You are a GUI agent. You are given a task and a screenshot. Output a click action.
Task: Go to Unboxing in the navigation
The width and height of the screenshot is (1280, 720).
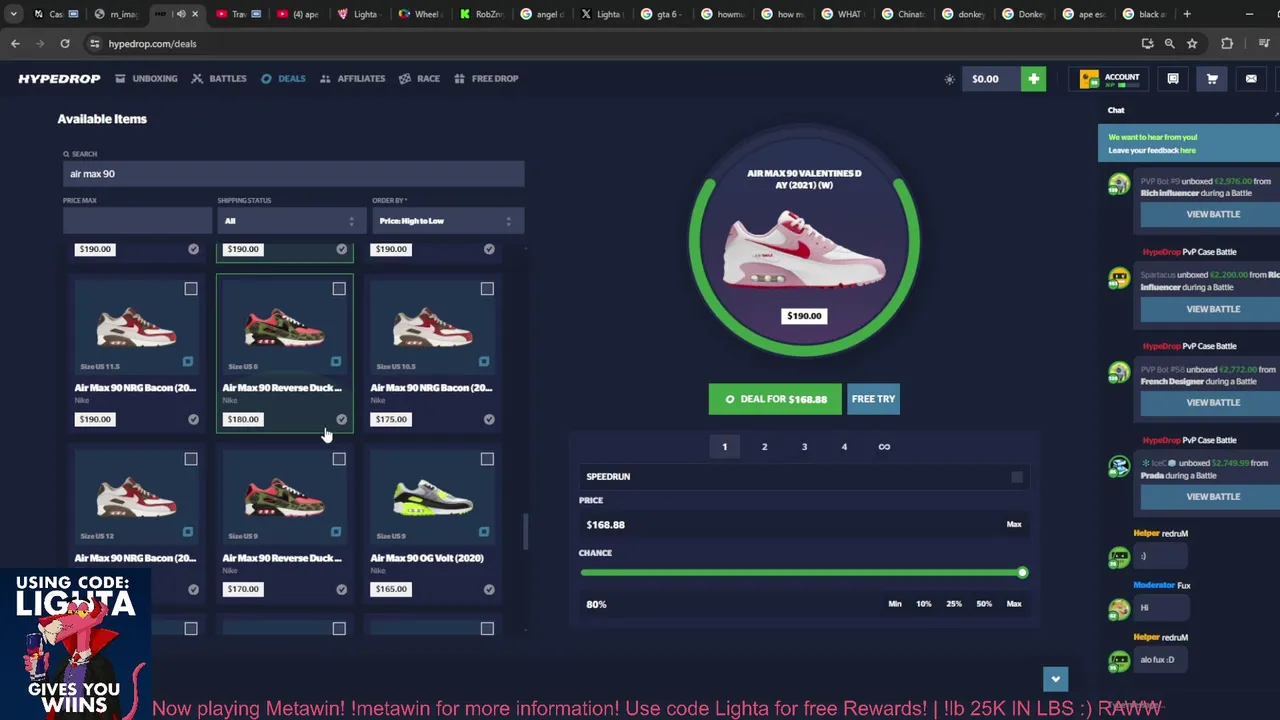click(146, 78)
